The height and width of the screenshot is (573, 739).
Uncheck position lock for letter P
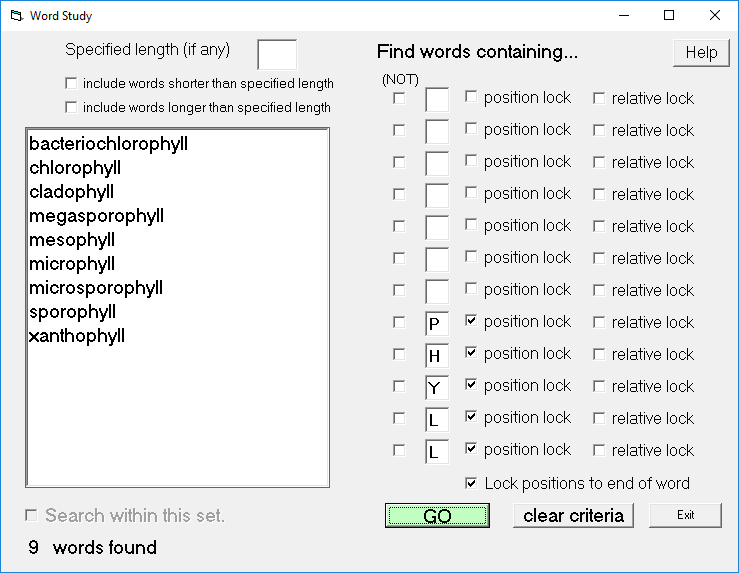(x=471, y=321)
